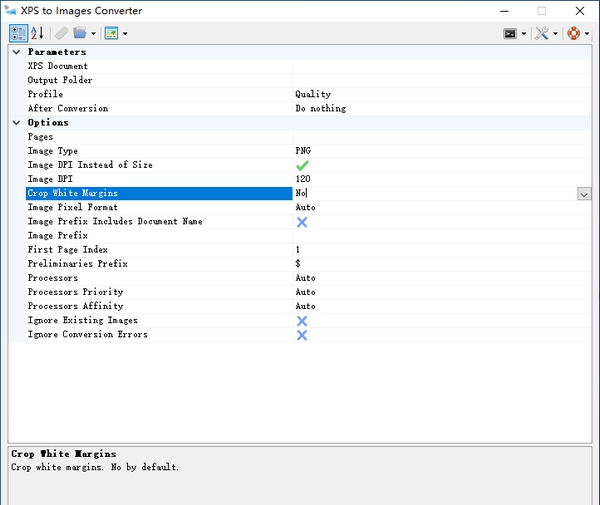Toggle Ignore Existing Images value
This screenshot has width=600, height=505.
302,321
